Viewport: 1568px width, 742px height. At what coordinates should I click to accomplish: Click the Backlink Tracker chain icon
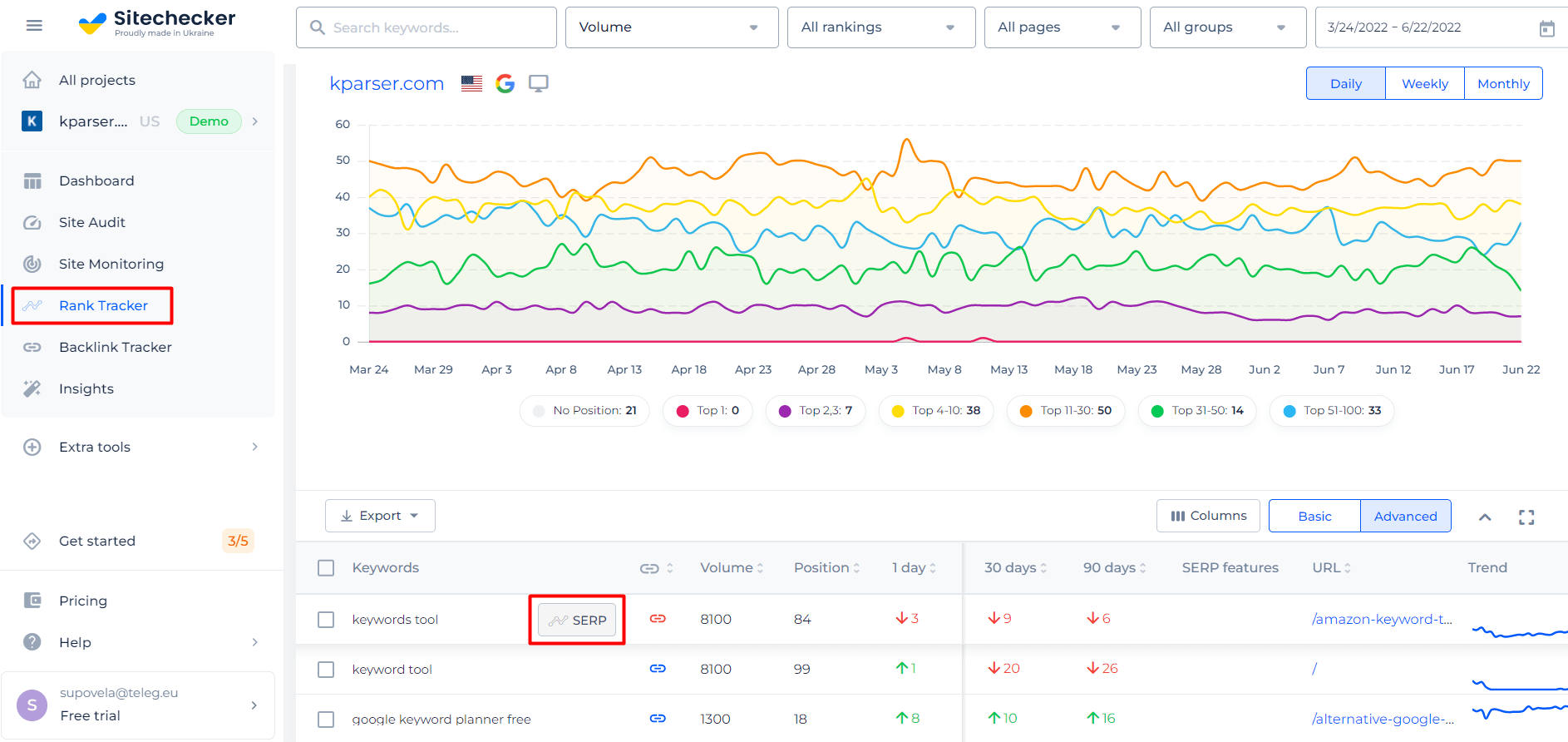[x=32, y=347]
